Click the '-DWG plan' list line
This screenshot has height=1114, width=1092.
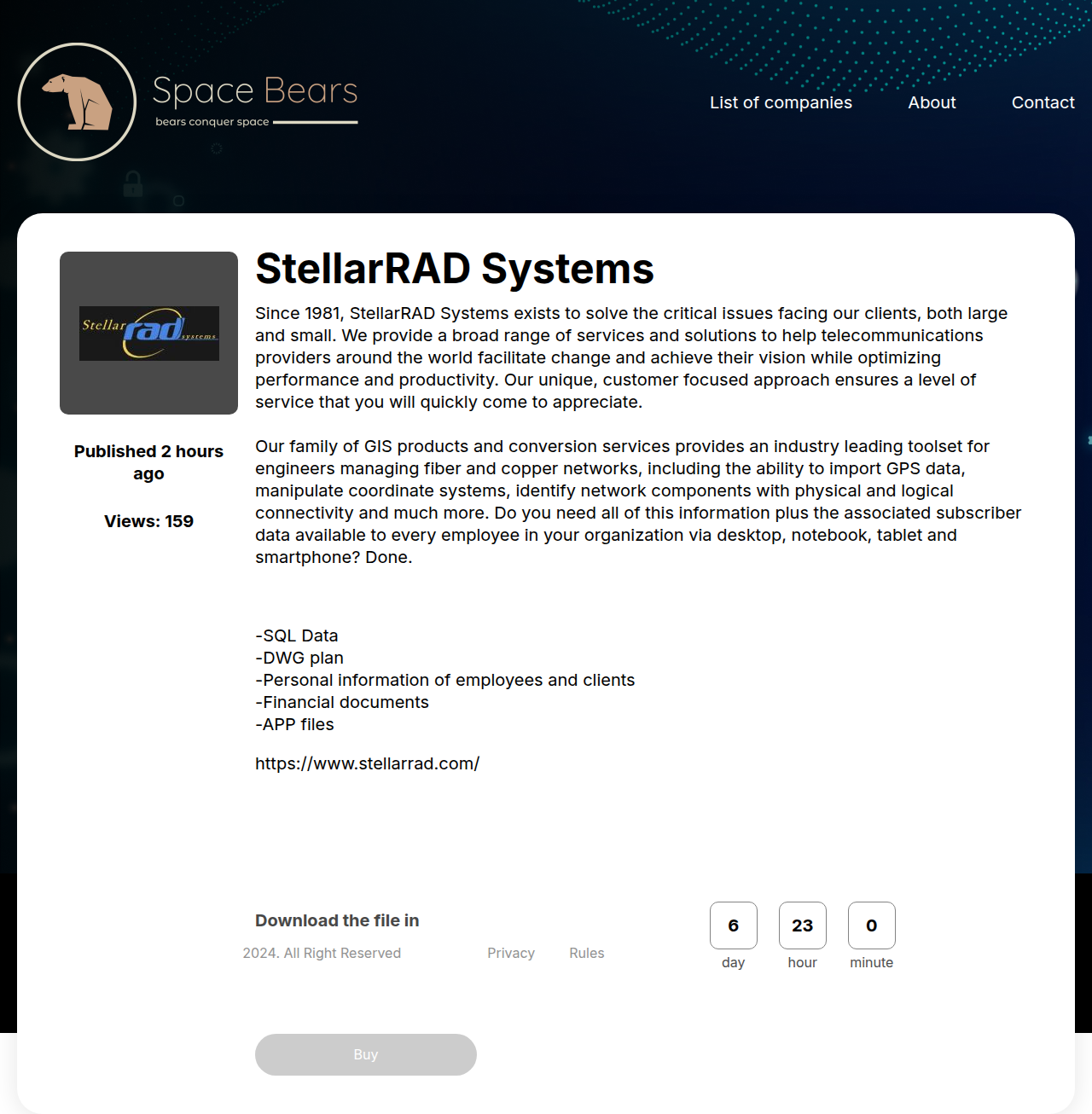299,658
